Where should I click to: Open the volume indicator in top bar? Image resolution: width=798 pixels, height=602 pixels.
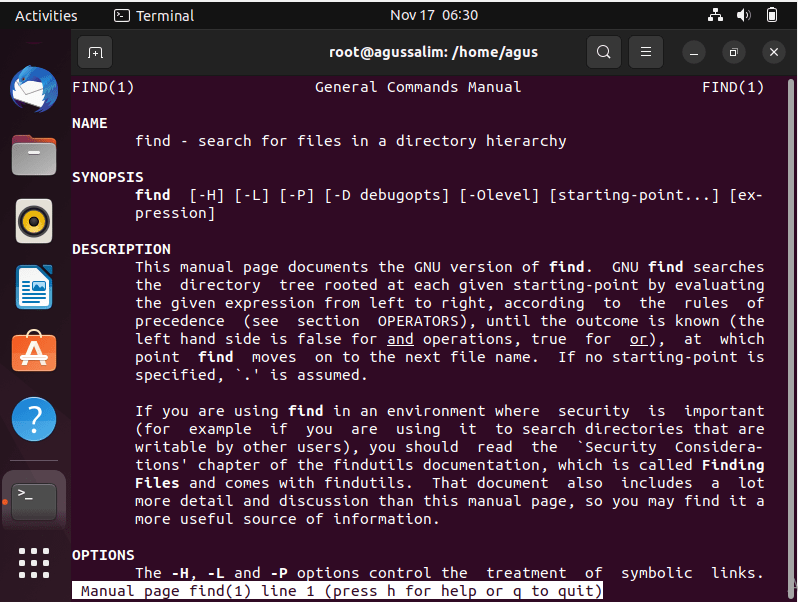744,15
